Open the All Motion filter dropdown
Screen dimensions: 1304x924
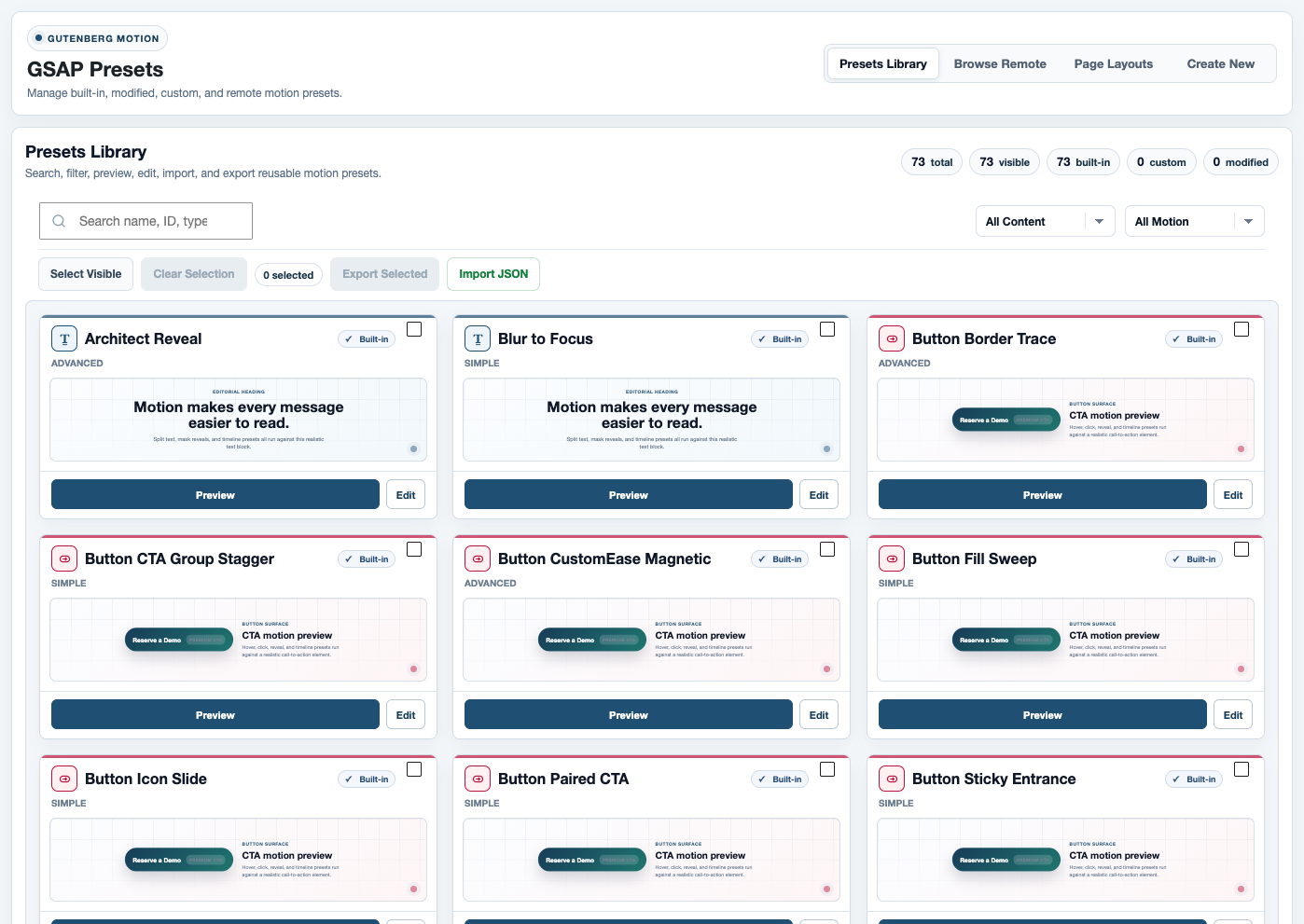(x=1194, y=221)
